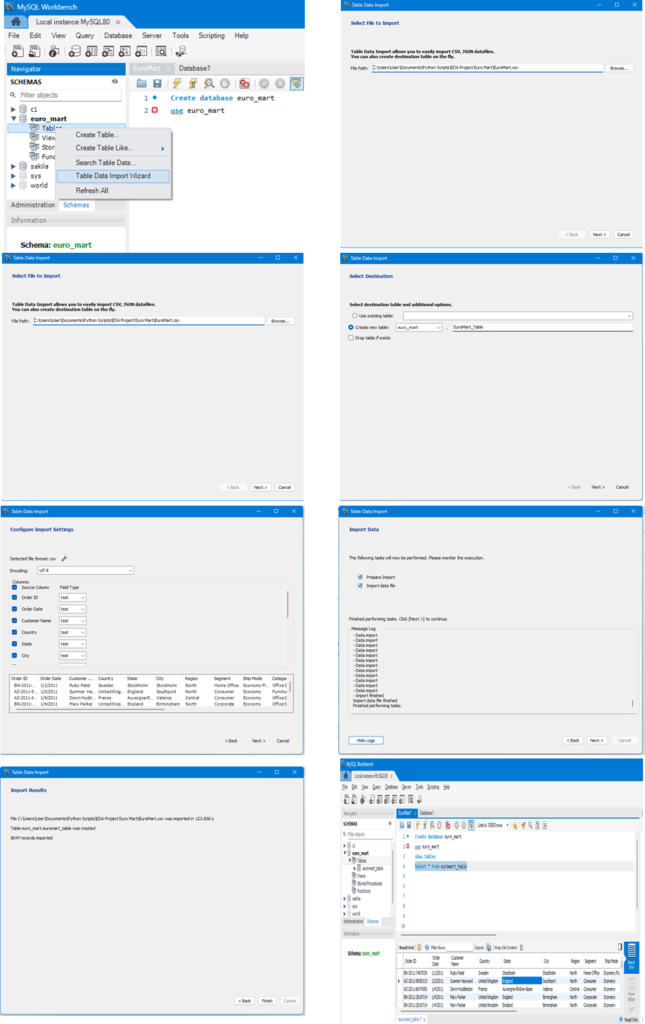Create new table icon, window with context menu
This screenshot has width=645, height=1024.
(x=91, y=51)
